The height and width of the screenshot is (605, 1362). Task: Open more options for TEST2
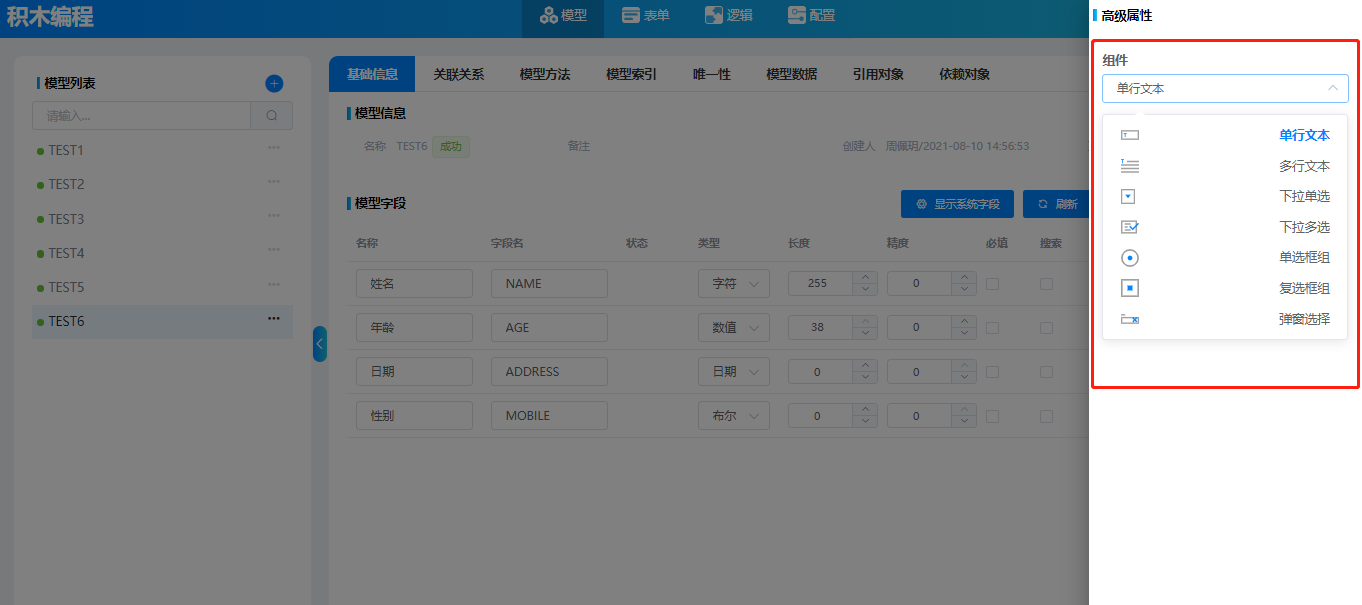pos(274,182)
